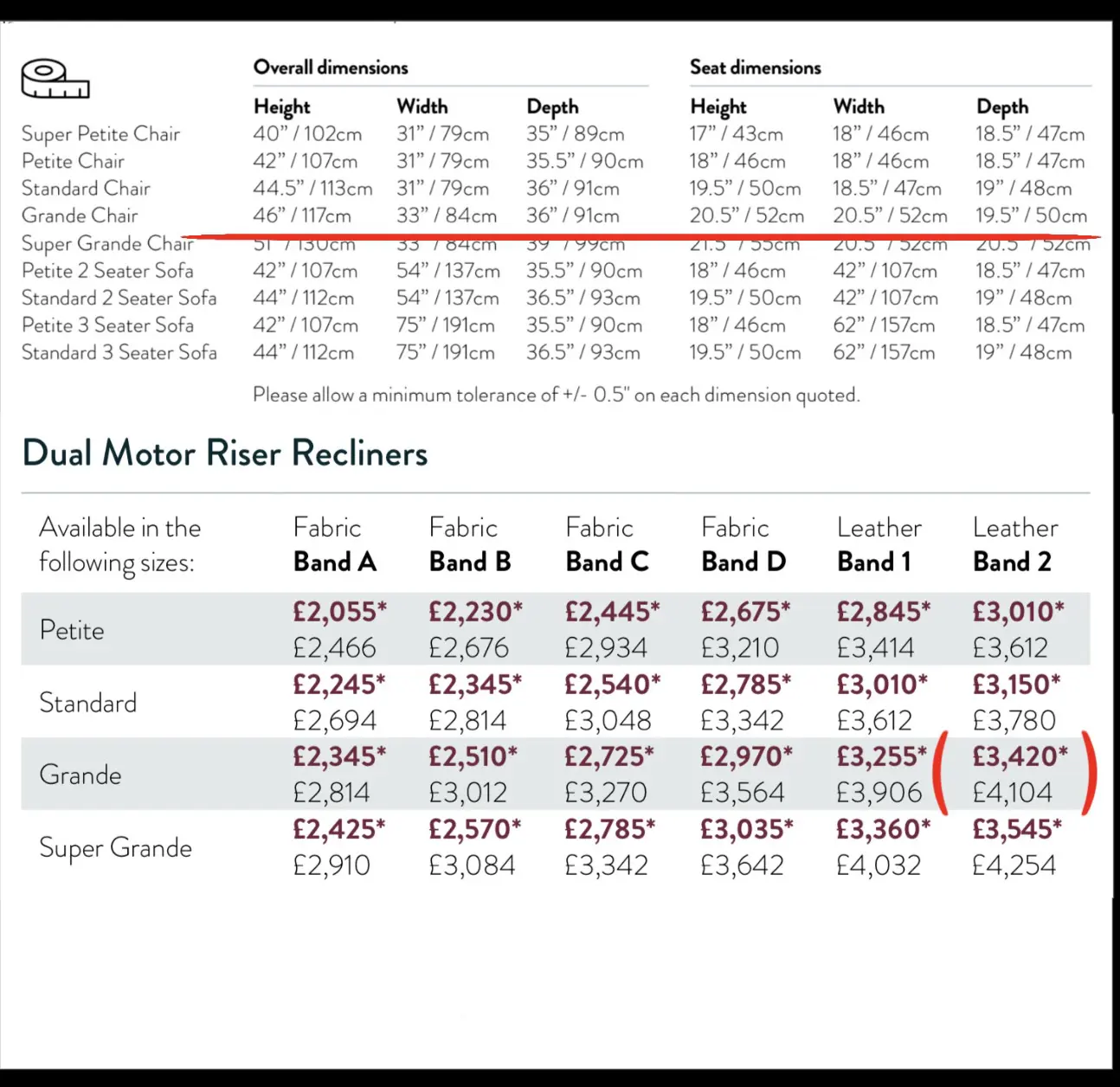The width and height of the screenshot is (1120, 1087).
Task: Select the Petite 2 Seater Sofa label
Action: pyautogui.click(x=107, y=271)
